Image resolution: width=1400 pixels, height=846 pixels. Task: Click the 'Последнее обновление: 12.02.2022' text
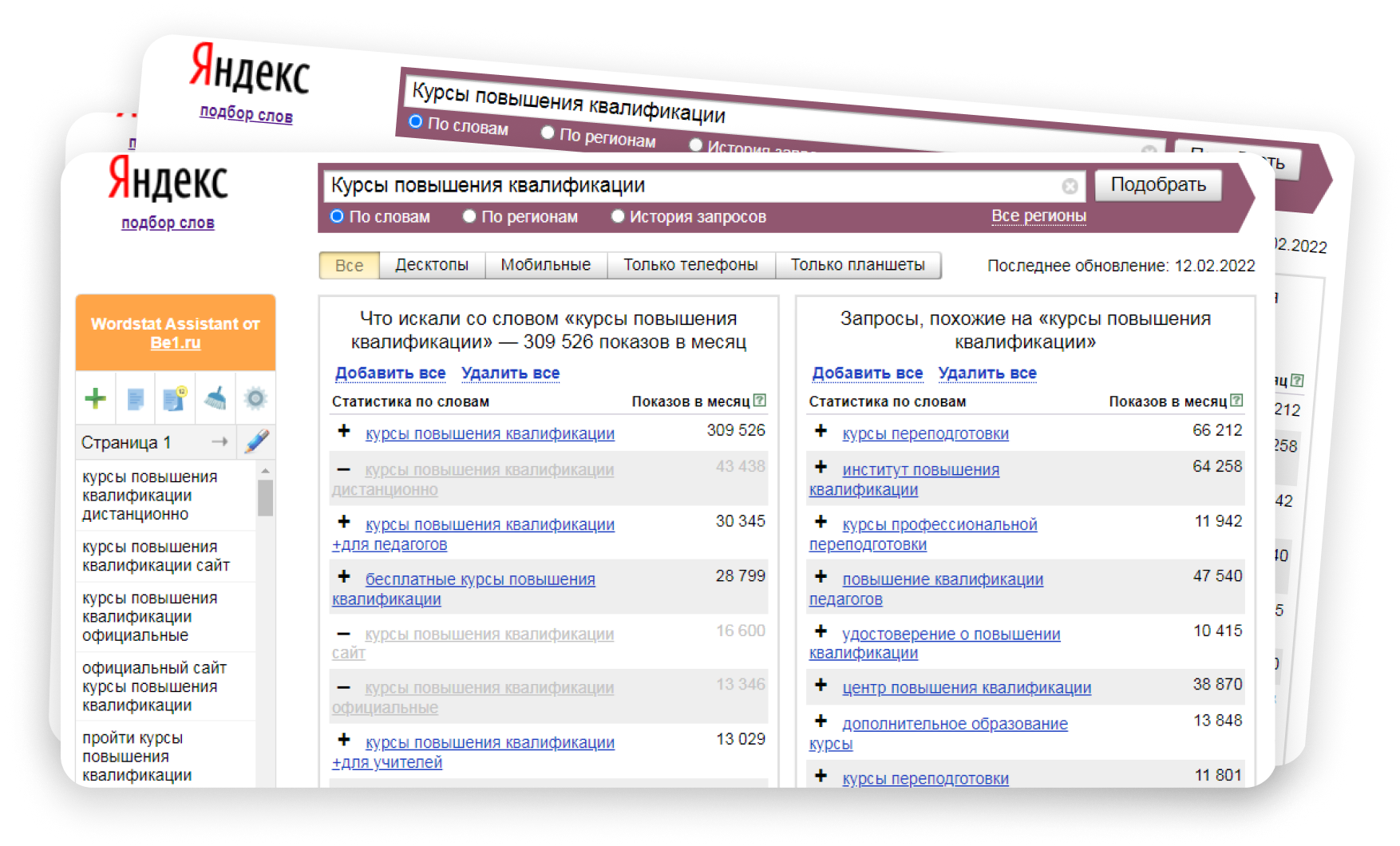[1121, 266]
